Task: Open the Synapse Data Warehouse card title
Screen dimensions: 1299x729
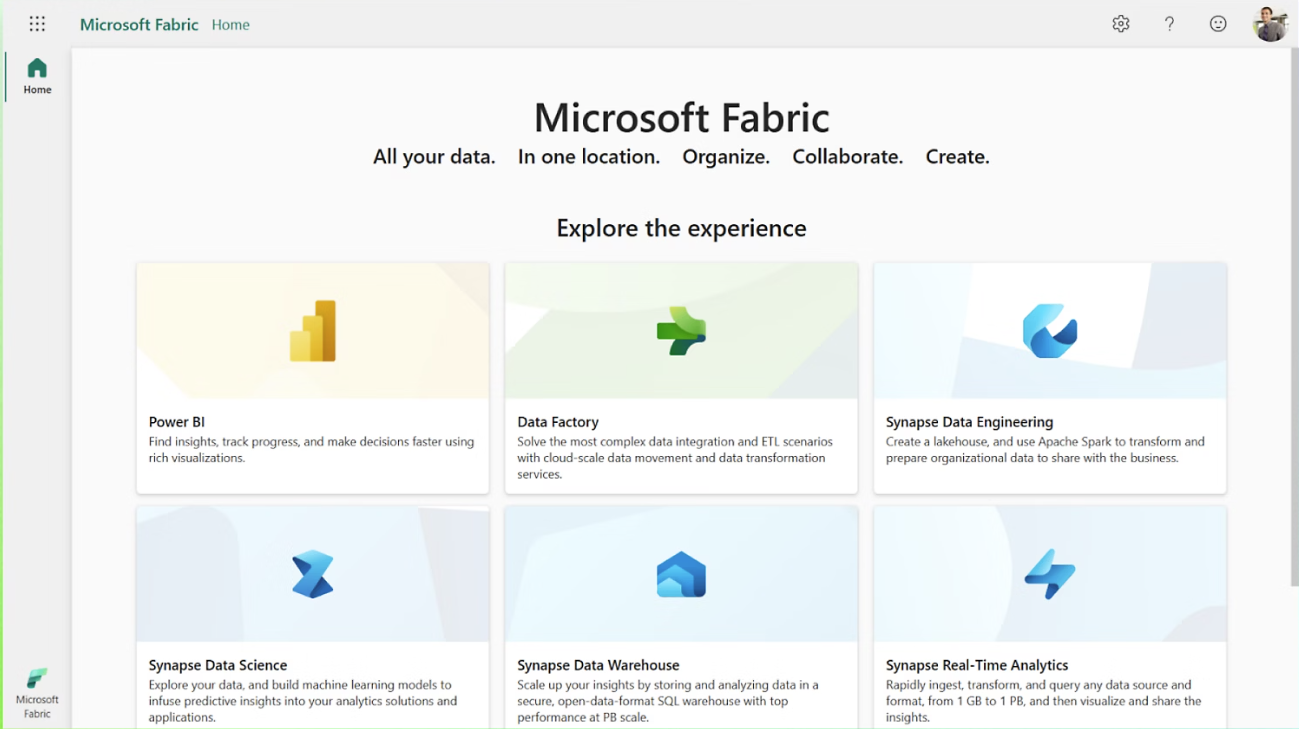Action: (598, 665)
